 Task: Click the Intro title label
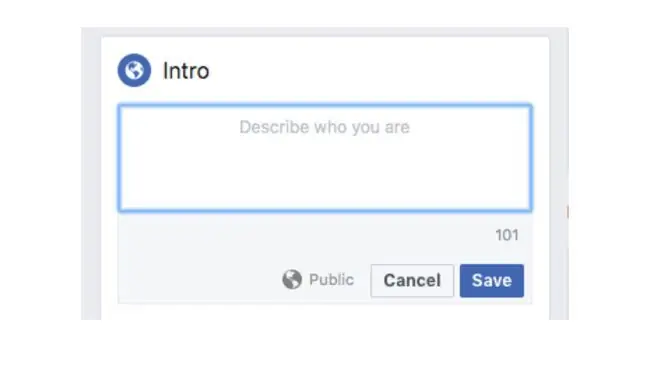click(186, 71)
